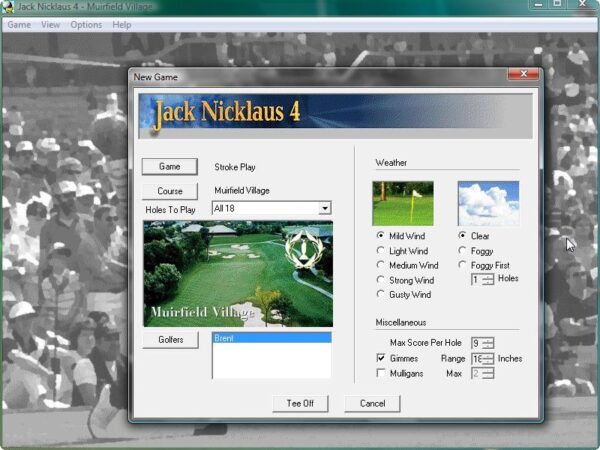Click the wind flag weather image
Viewport: 600px width, 450px height.
402,202
